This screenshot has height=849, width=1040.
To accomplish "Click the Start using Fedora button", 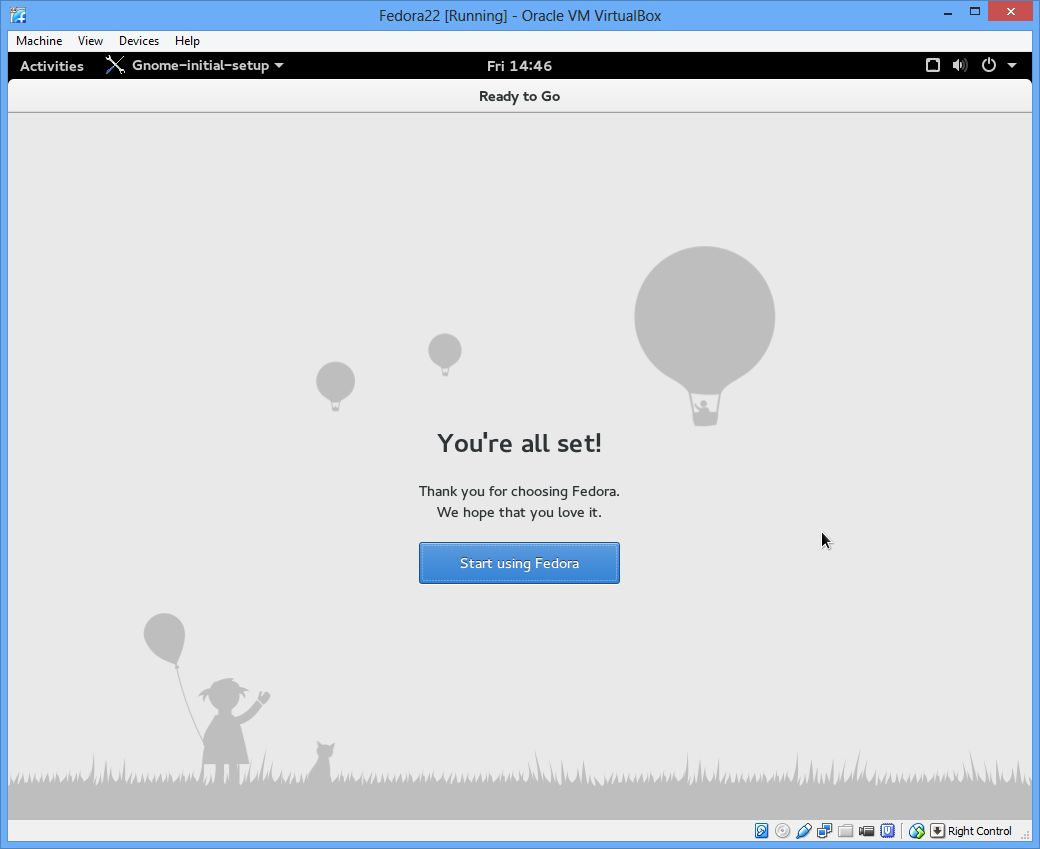I will (519, 563).
